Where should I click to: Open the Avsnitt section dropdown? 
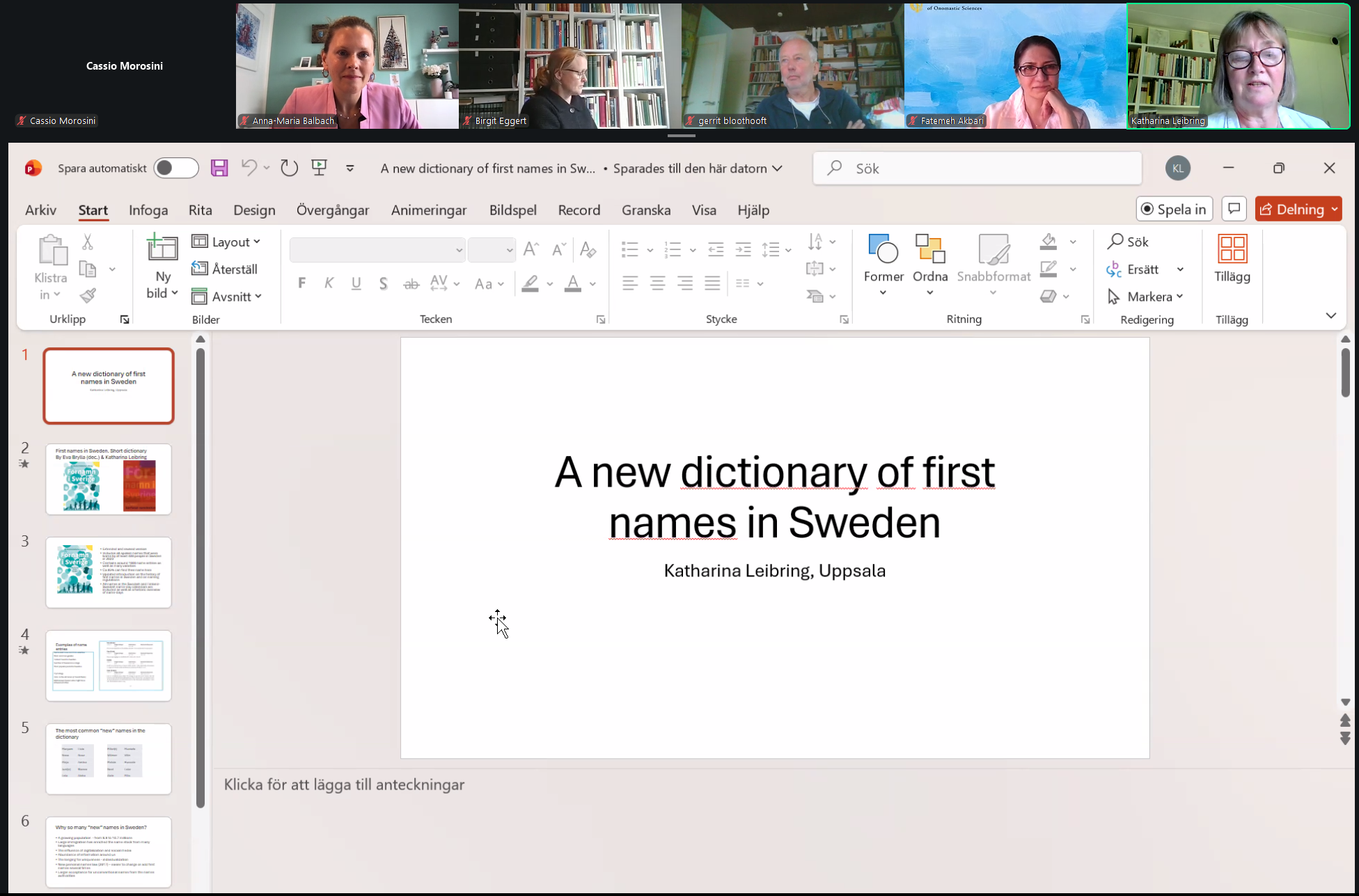coord(227,297)
